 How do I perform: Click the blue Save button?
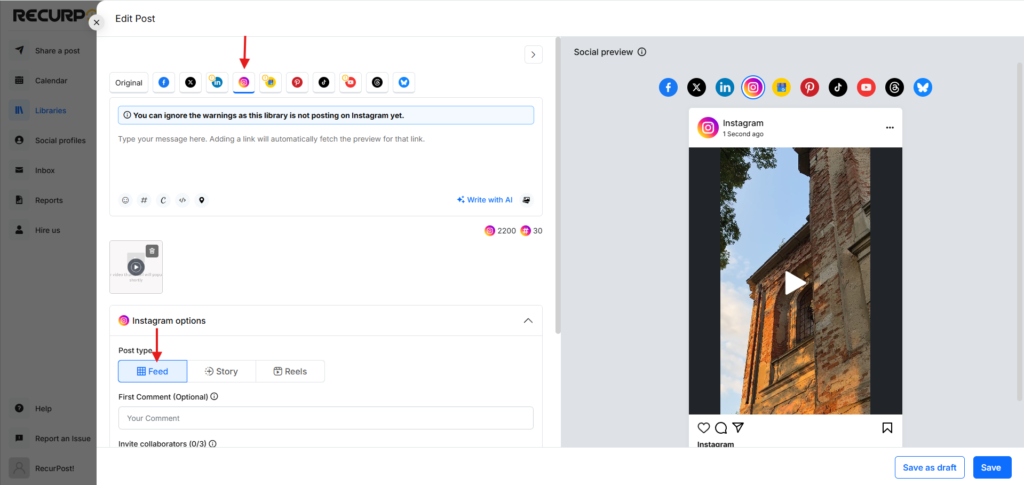[992, 467]
